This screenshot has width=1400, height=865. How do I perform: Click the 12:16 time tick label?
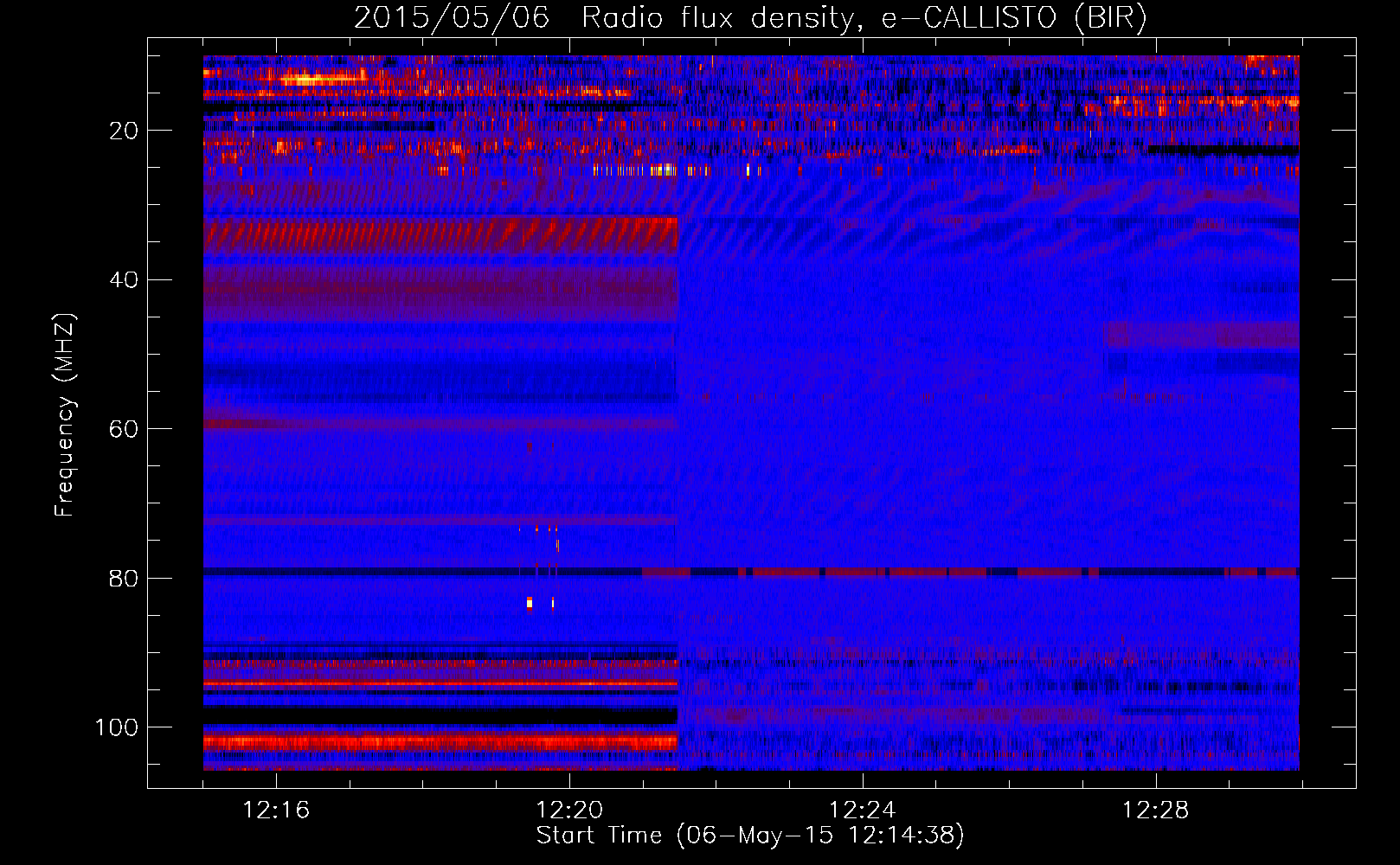coord(276,811)
